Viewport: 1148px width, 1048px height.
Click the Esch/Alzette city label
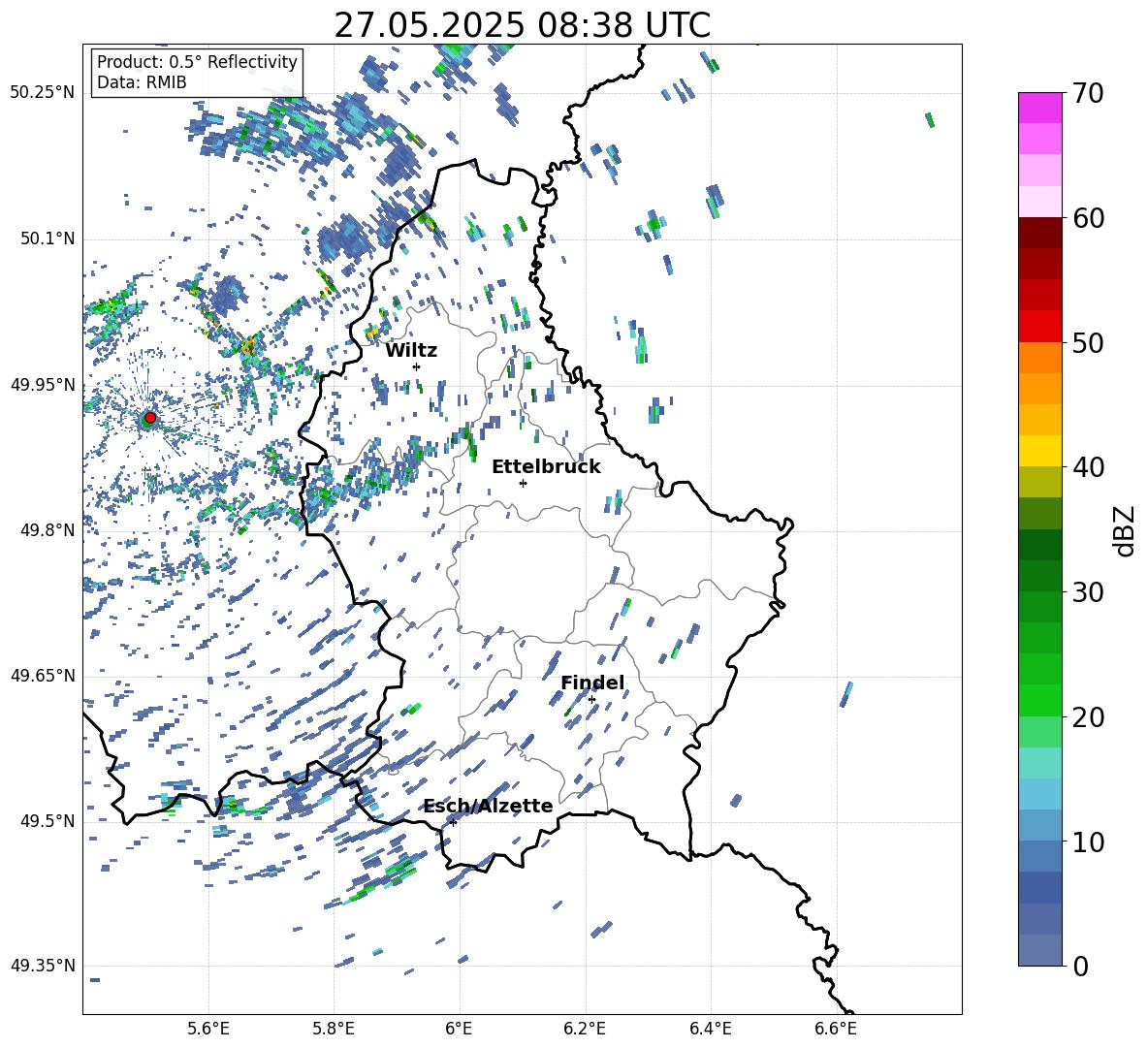(489, 806)
